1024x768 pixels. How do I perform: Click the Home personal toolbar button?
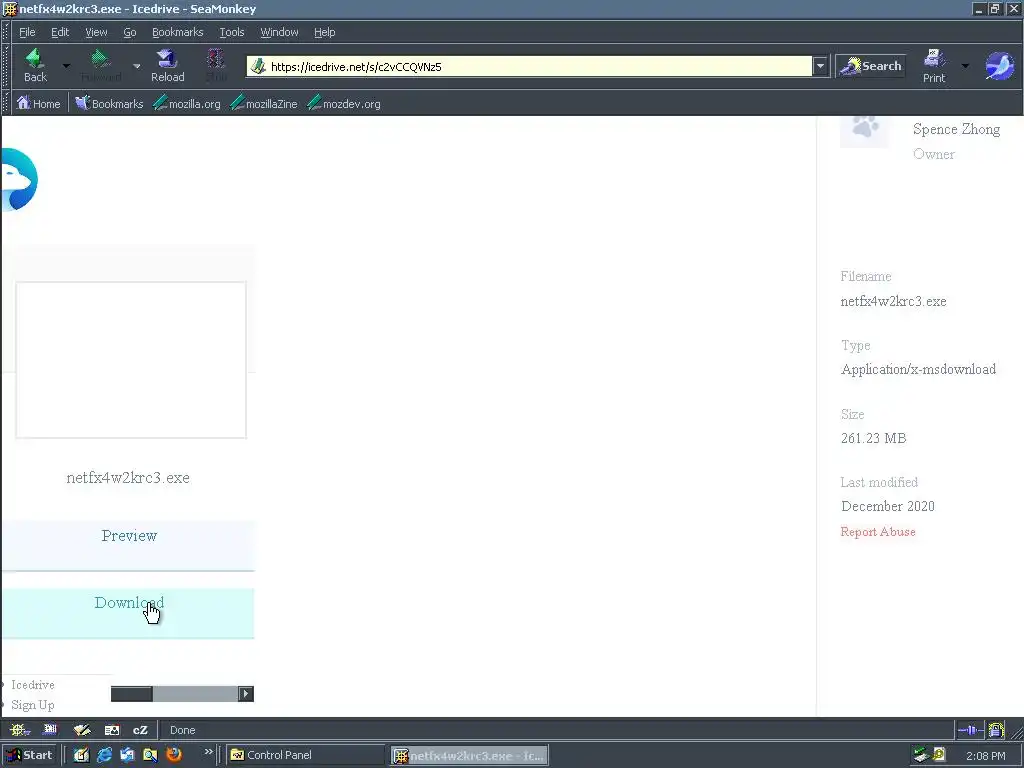[x=39, y=103]
